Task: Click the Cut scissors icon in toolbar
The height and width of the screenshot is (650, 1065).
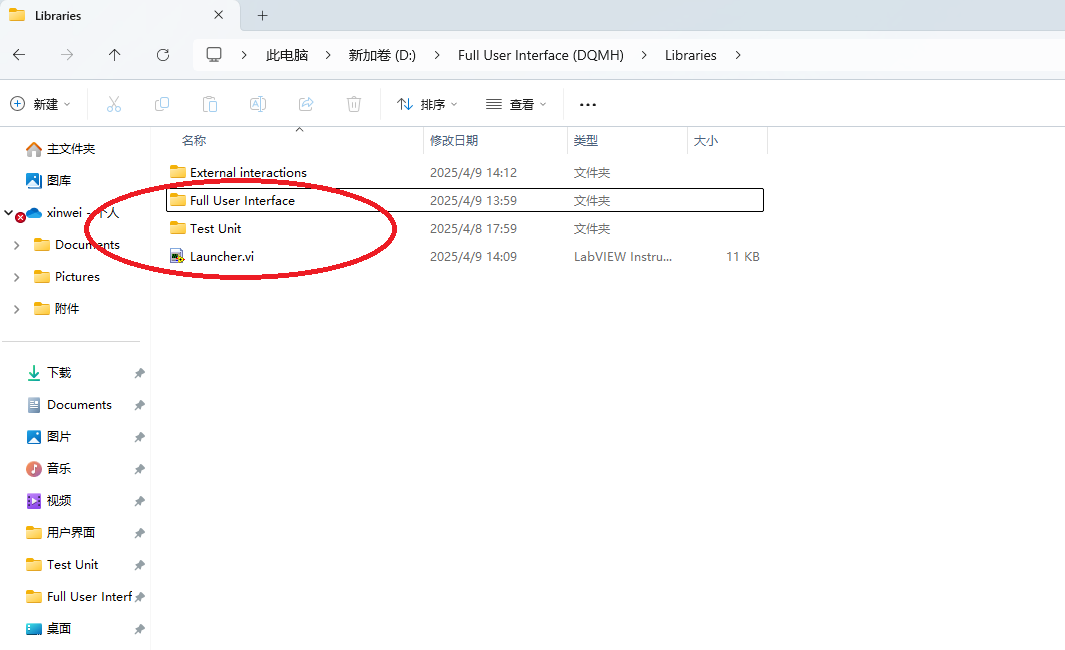Action: pyautogui.click(x=113, y=104)
